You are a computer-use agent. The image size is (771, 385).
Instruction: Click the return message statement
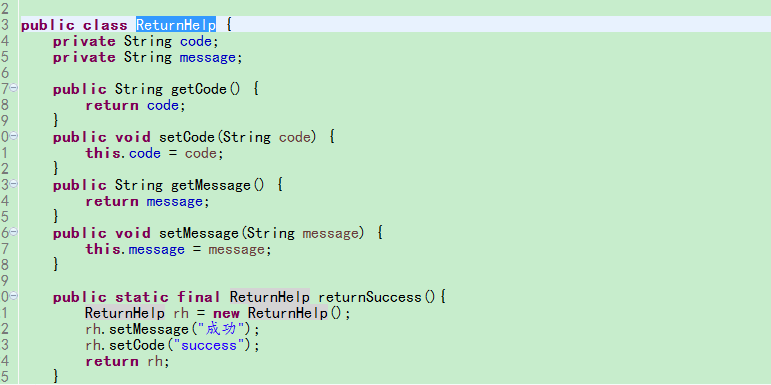pyautogui.click(x=147, y=202)
